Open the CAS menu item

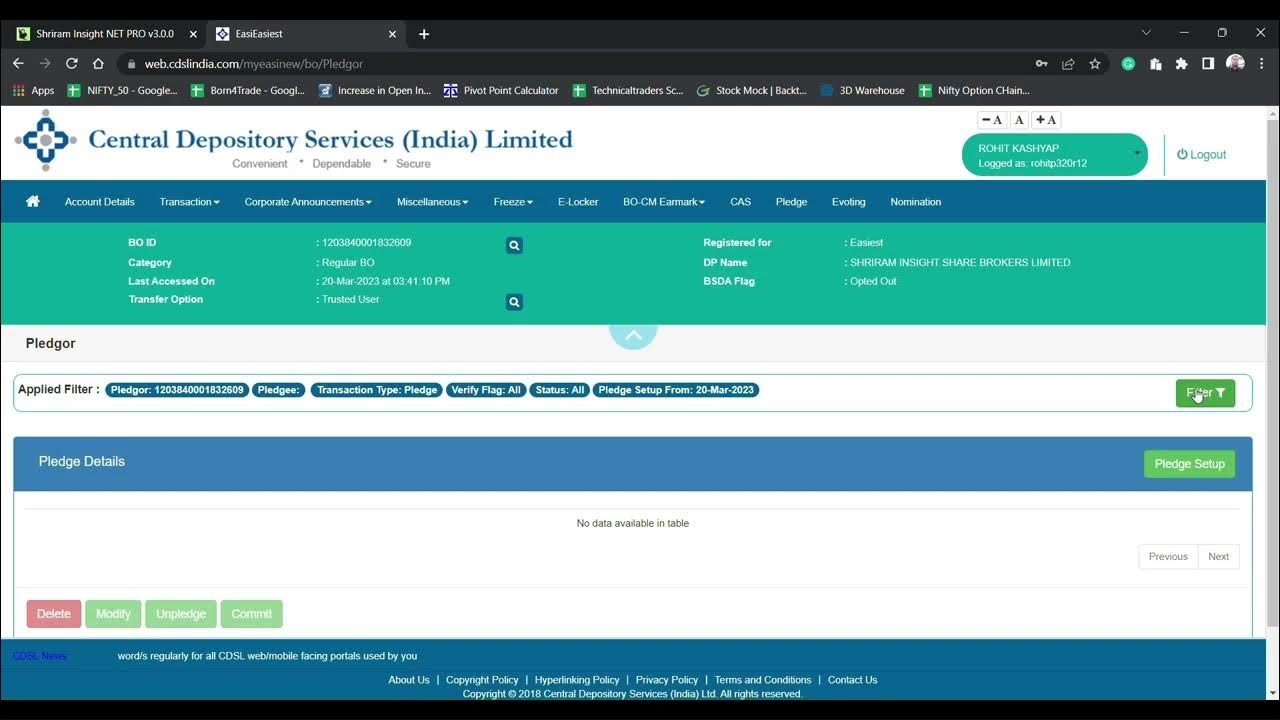740,202
